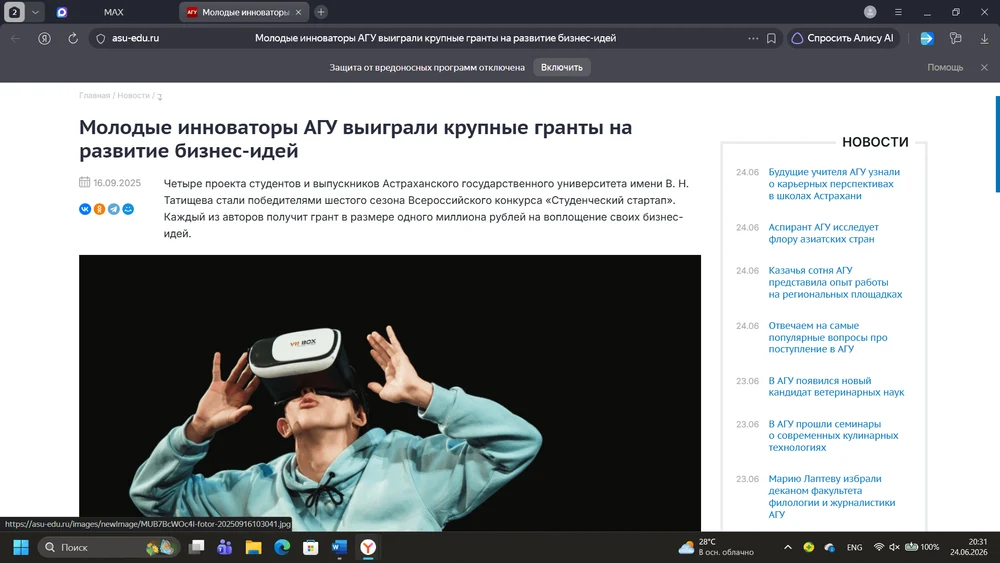Ask Алиса AI assistant
This screenshot has width=1000, height=563.
point(843,38)
